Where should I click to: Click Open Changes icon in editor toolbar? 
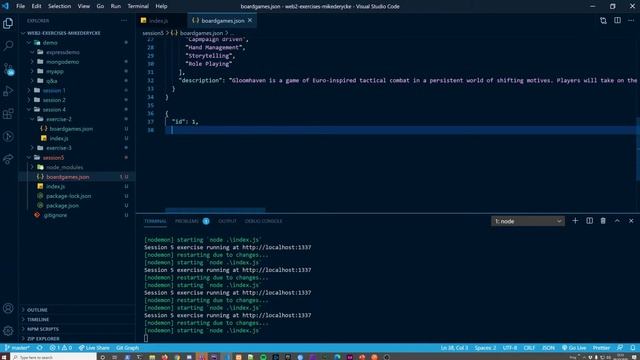603,20
